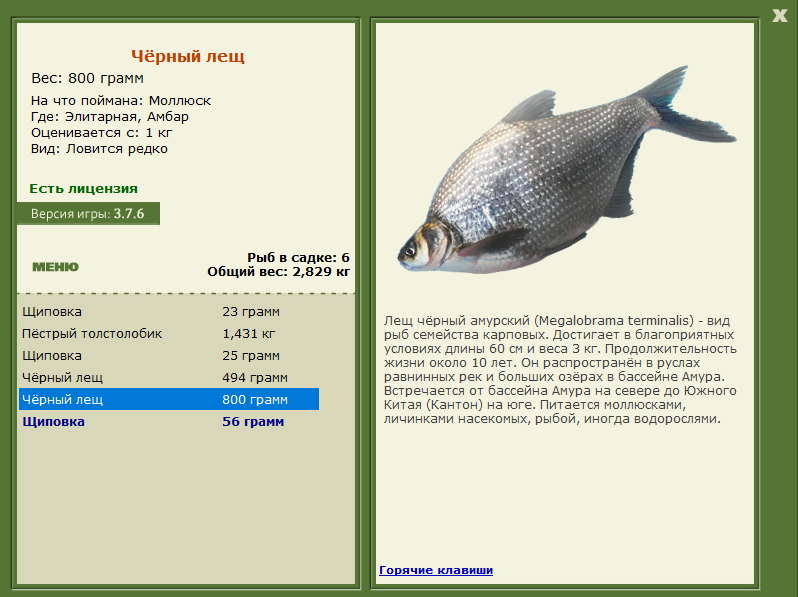Select the Пёстрый толстолобик row

point(169,333)
